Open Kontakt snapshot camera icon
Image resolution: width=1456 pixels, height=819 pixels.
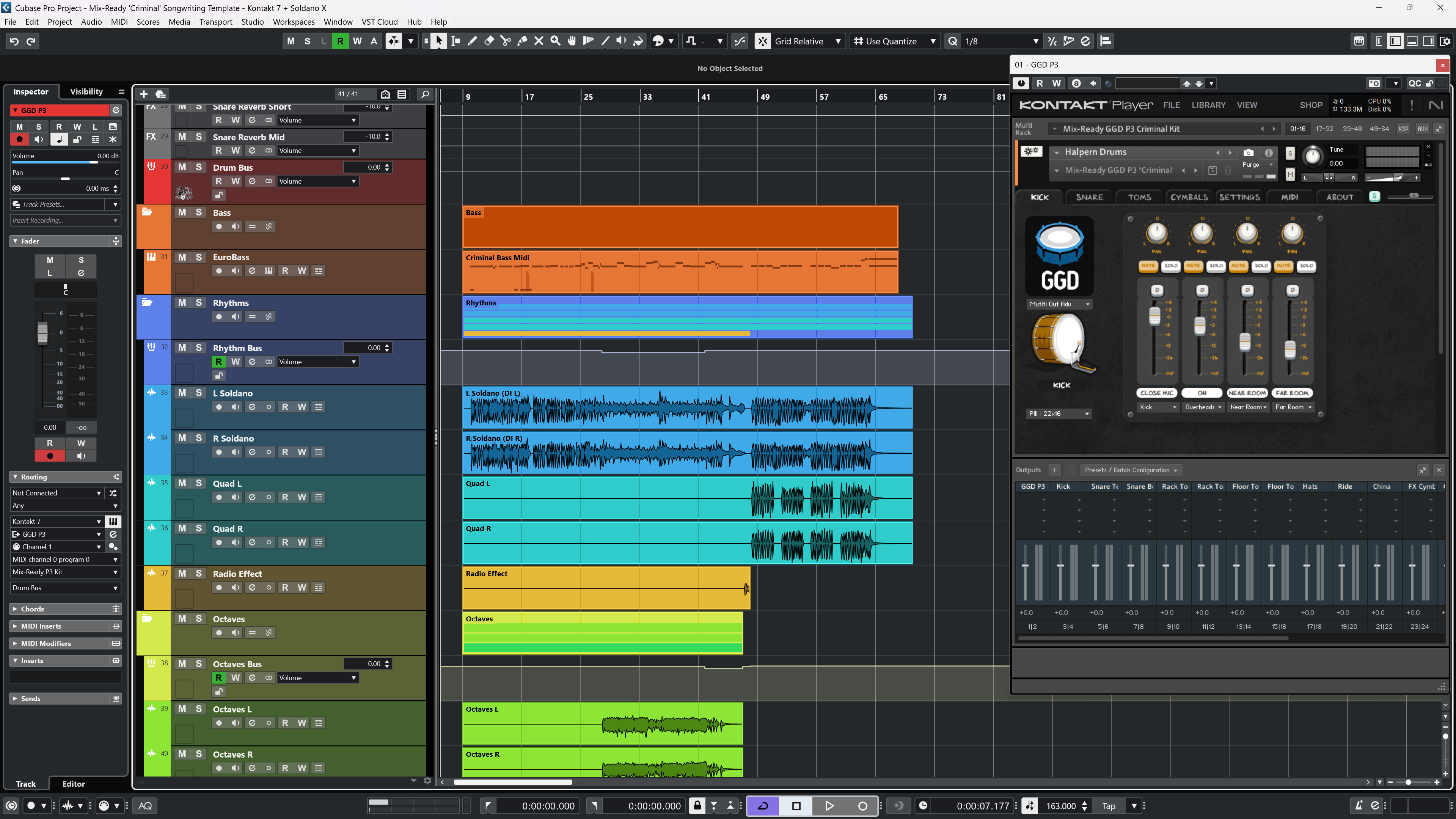point(1249,152)
